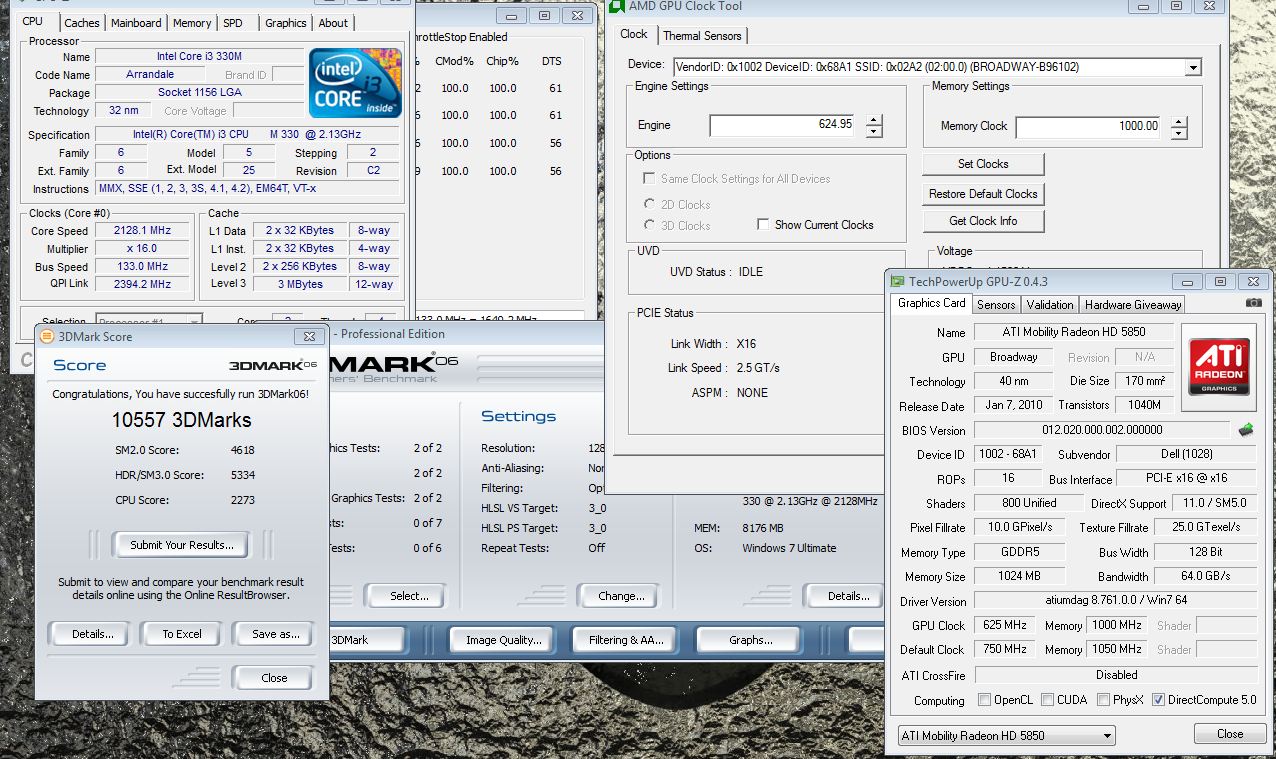The height and width of the screenshot is (759, 1276).
Task: Click the Select... button in 3DMark06
Action: click(x=409, y=596)
